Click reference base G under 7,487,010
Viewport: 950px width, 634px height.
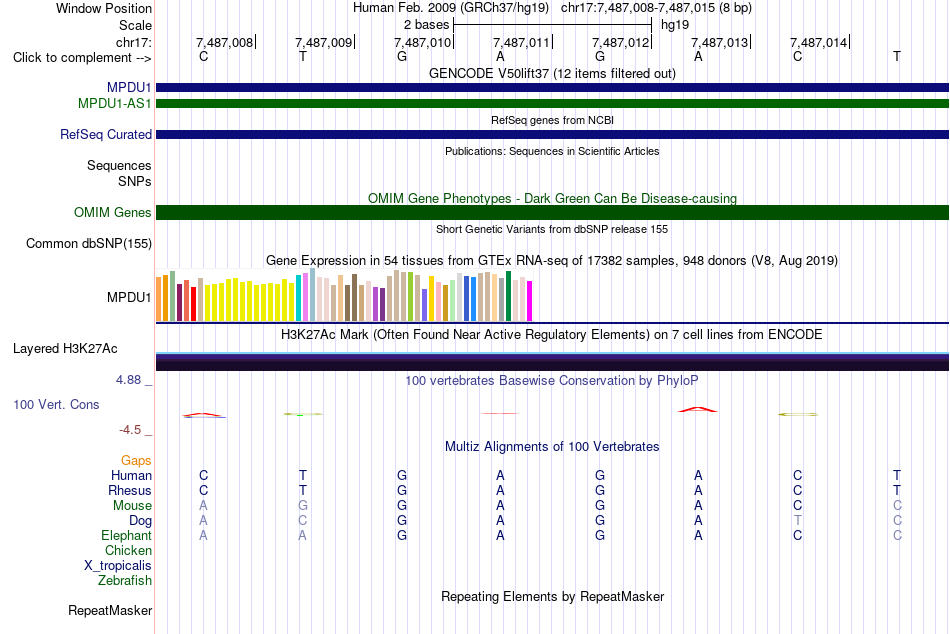tap(402, 56)
